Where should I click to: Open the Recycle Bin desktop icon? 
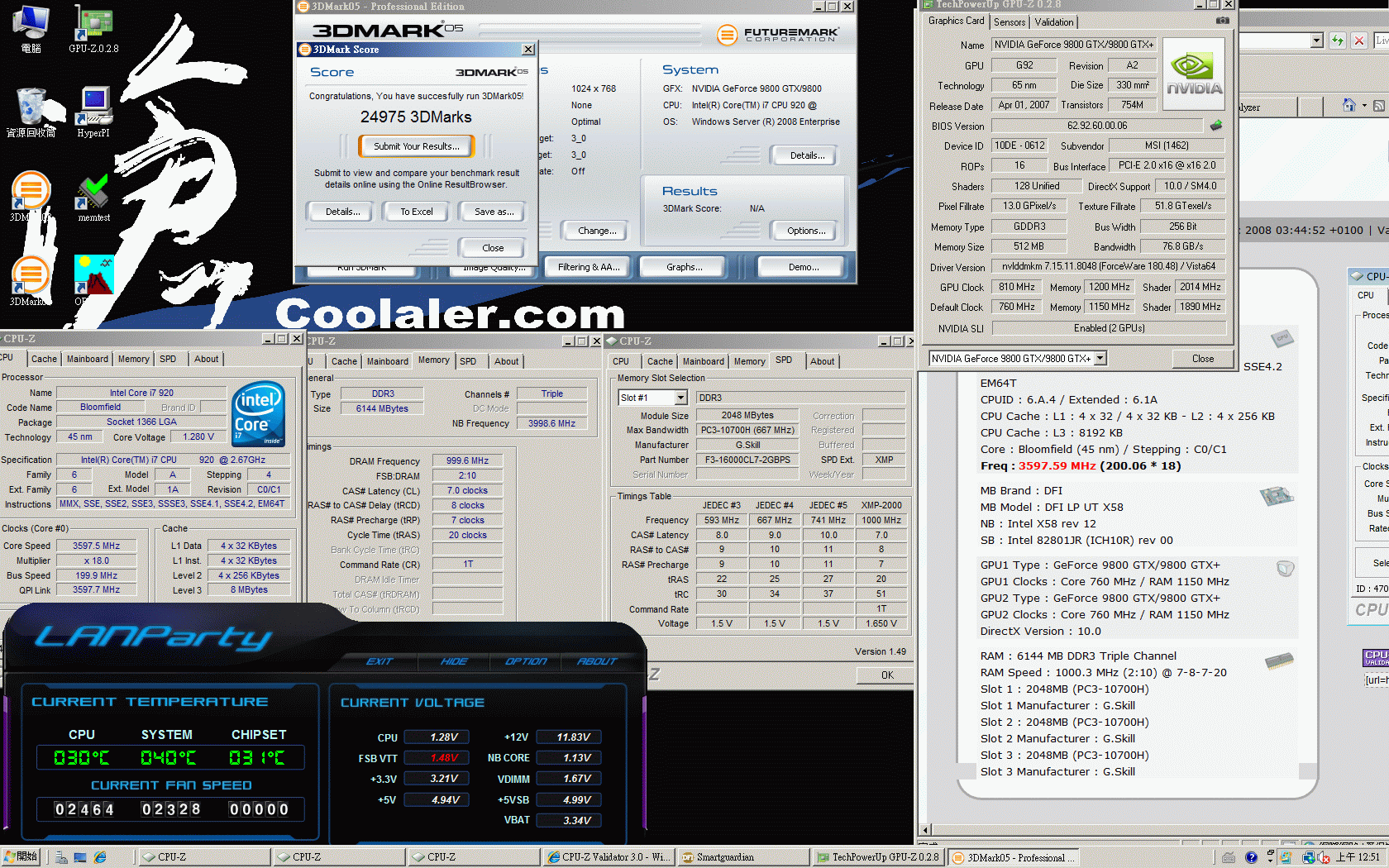tap(31, 112)
